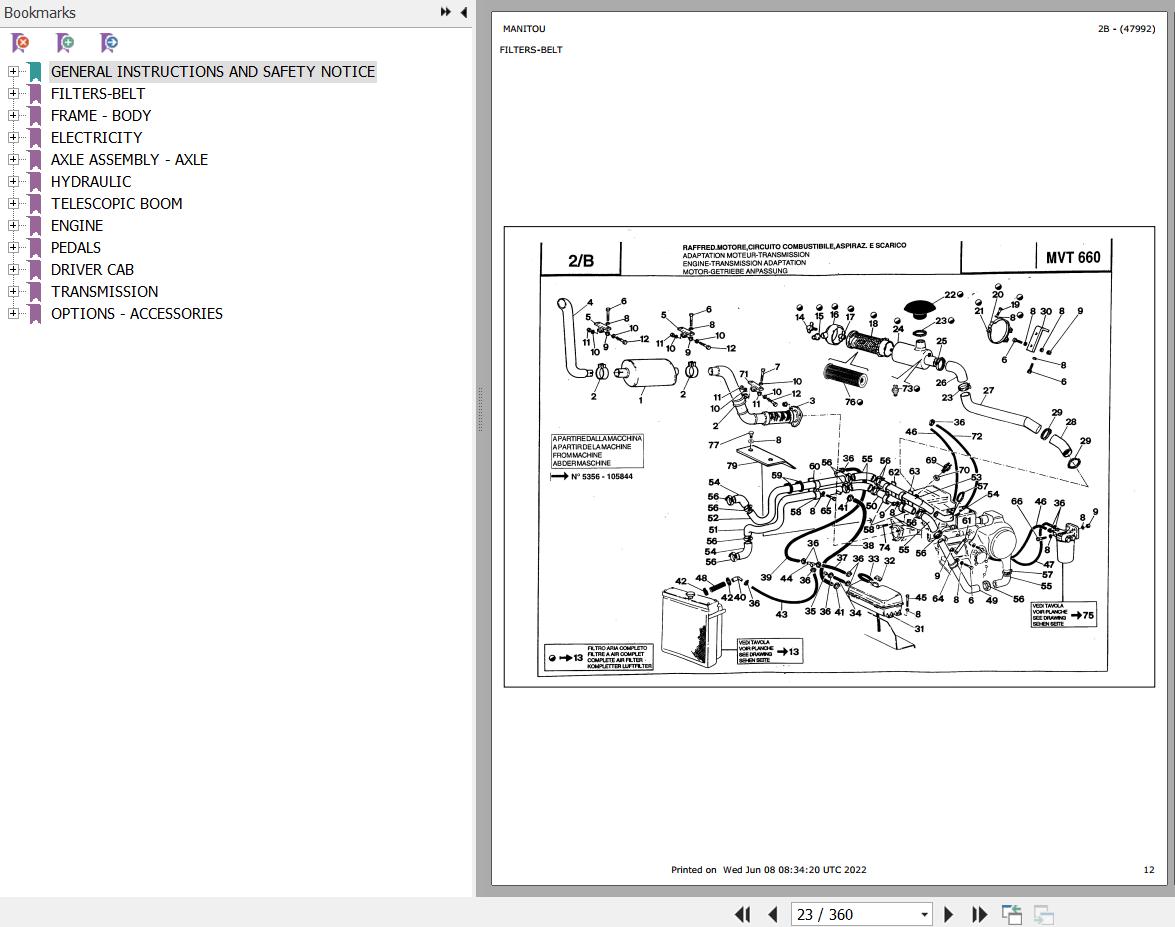Expand the ELECTRICITY bookmark node
Image resolution: width=1175 pixels, height=927 pixels.
[13, 138]
